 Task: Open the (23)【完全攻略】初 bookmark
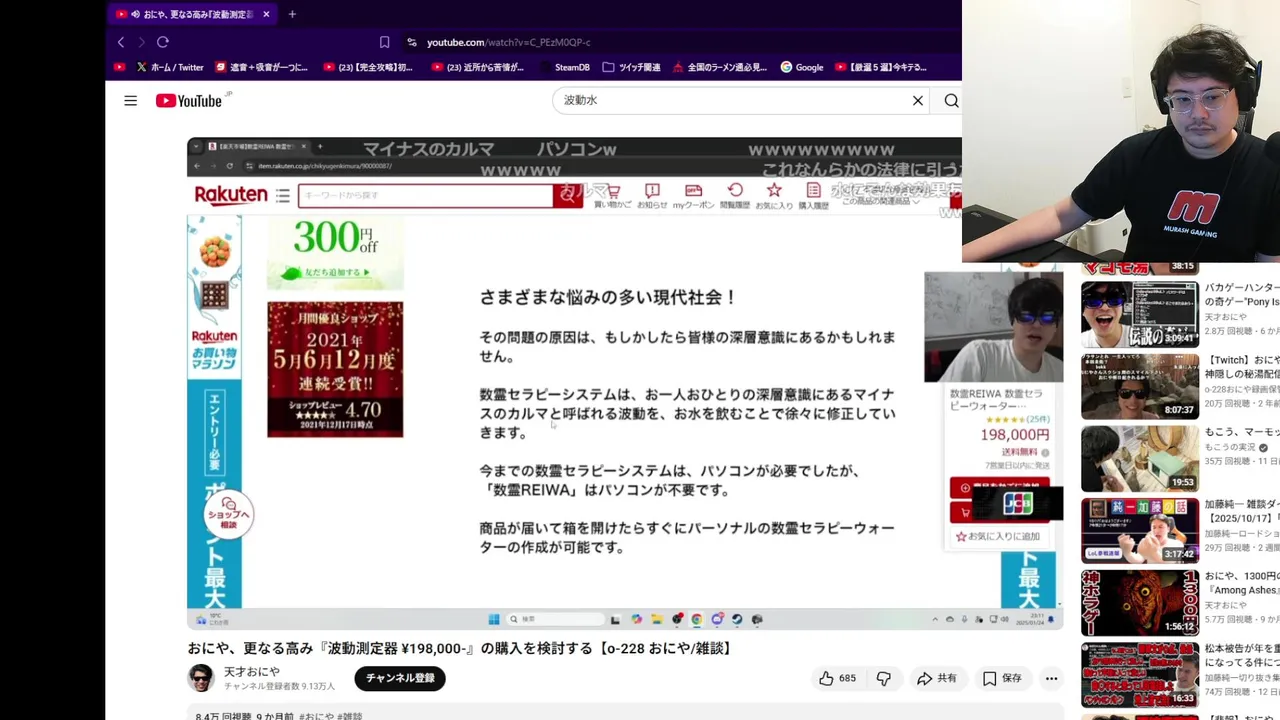click(368, 67)
